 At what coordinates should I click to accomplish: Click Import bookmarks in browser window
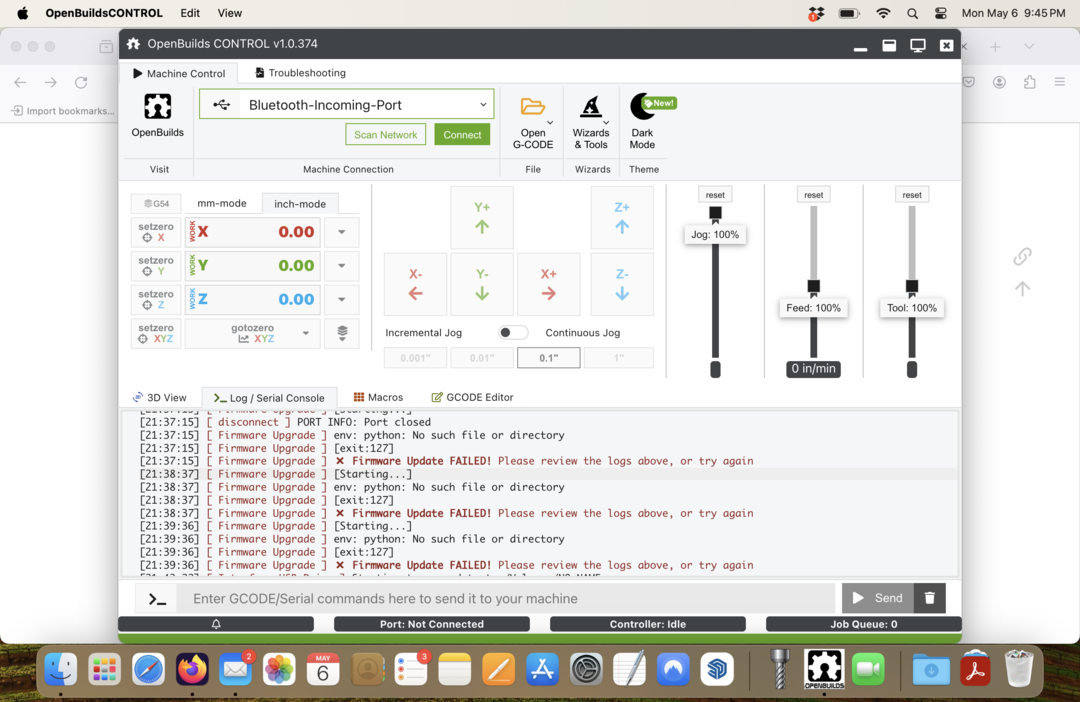point(63,111)
